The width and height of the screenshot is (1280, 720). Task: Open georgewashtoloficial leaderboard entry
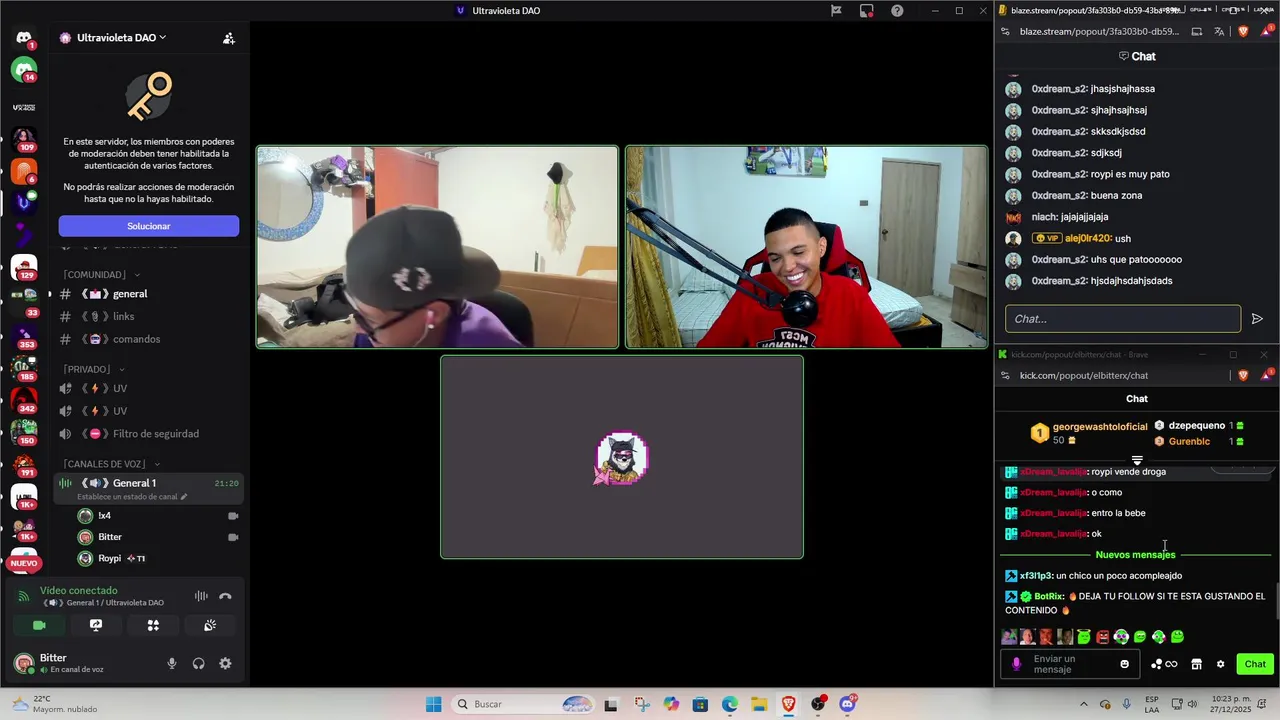tap(1090, 433)
